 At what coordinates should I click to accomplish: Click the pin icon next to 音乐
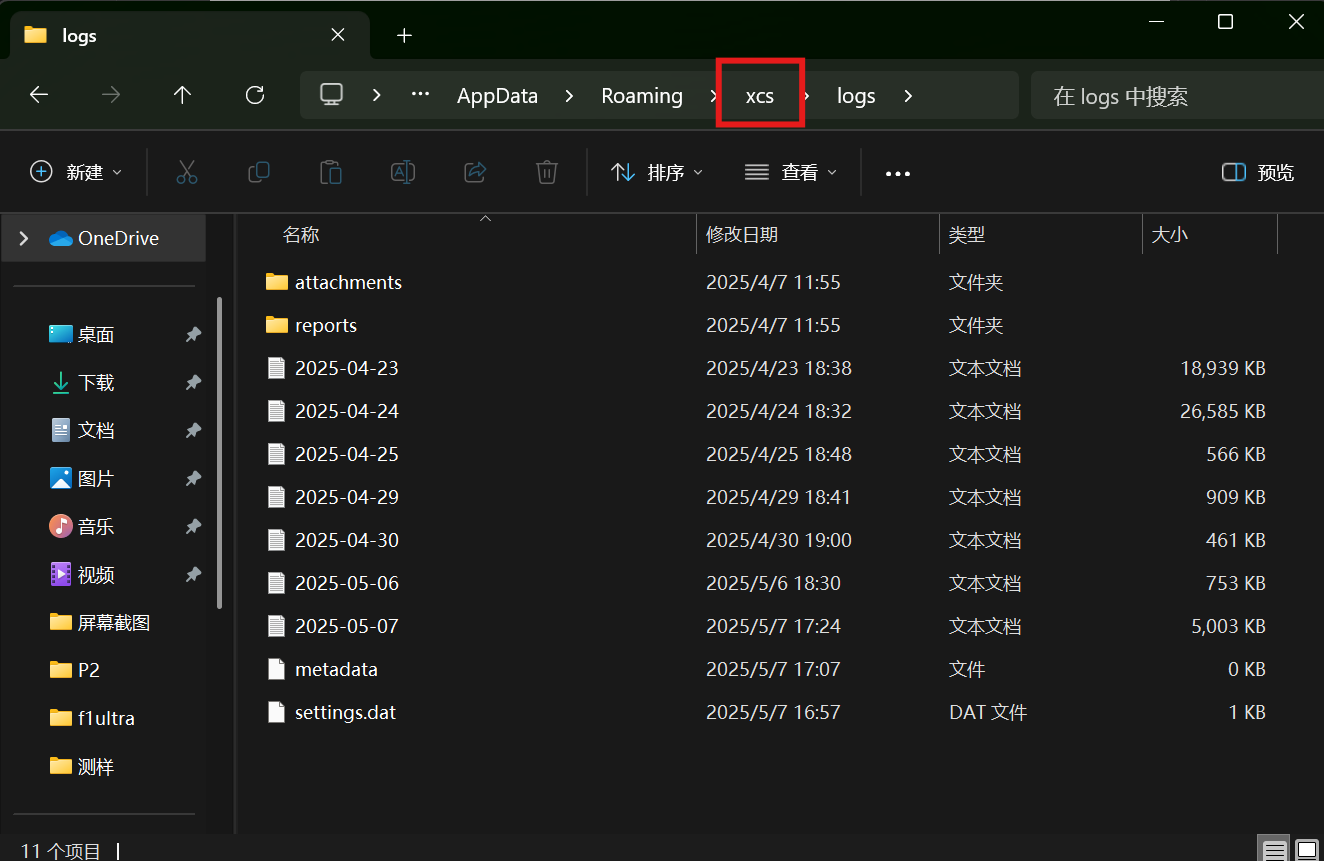coord(193,527)
